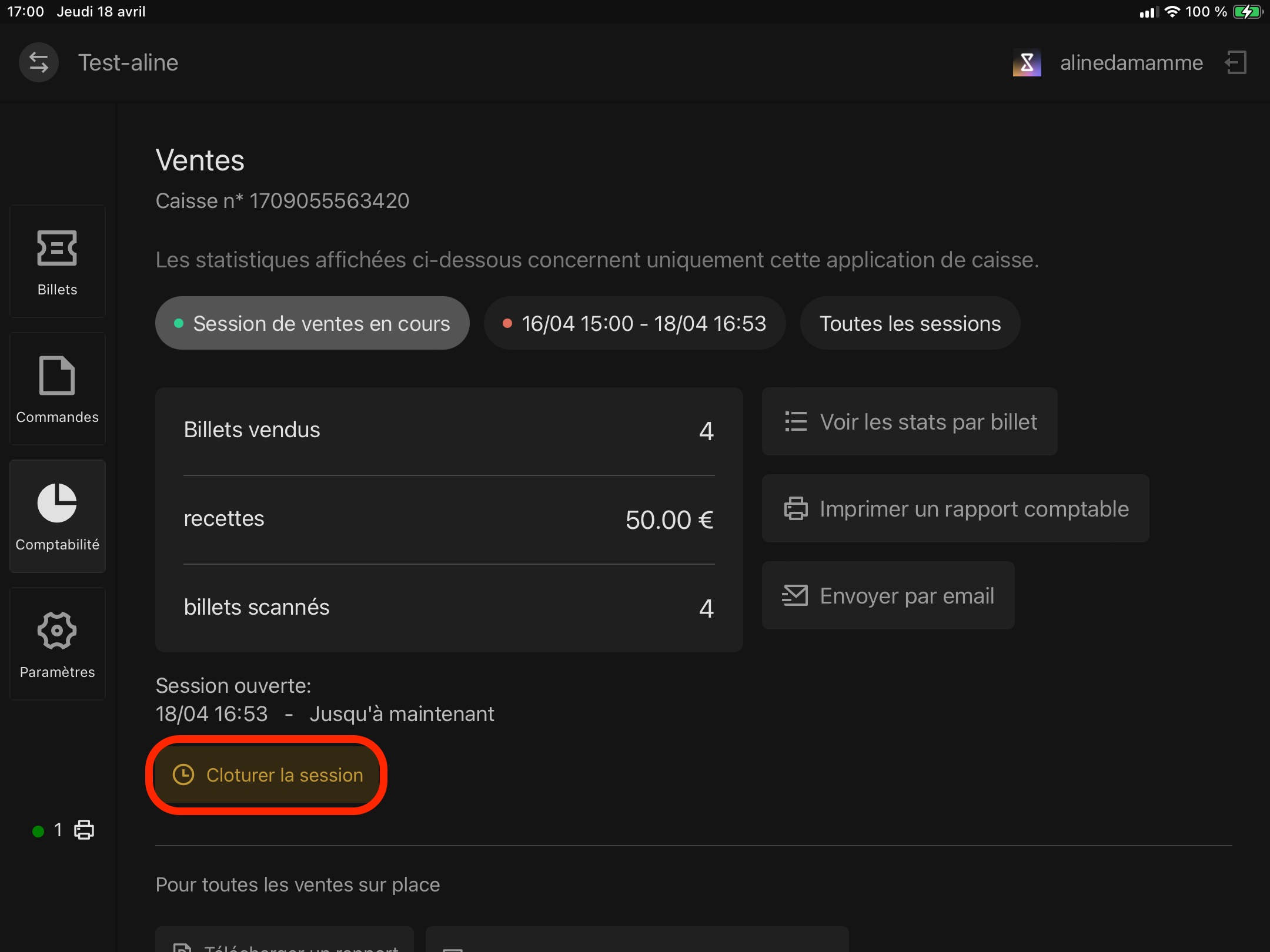1270x952 pixels.
Task: Click Imprimer un rapport comptable
Action: (955, 508)
